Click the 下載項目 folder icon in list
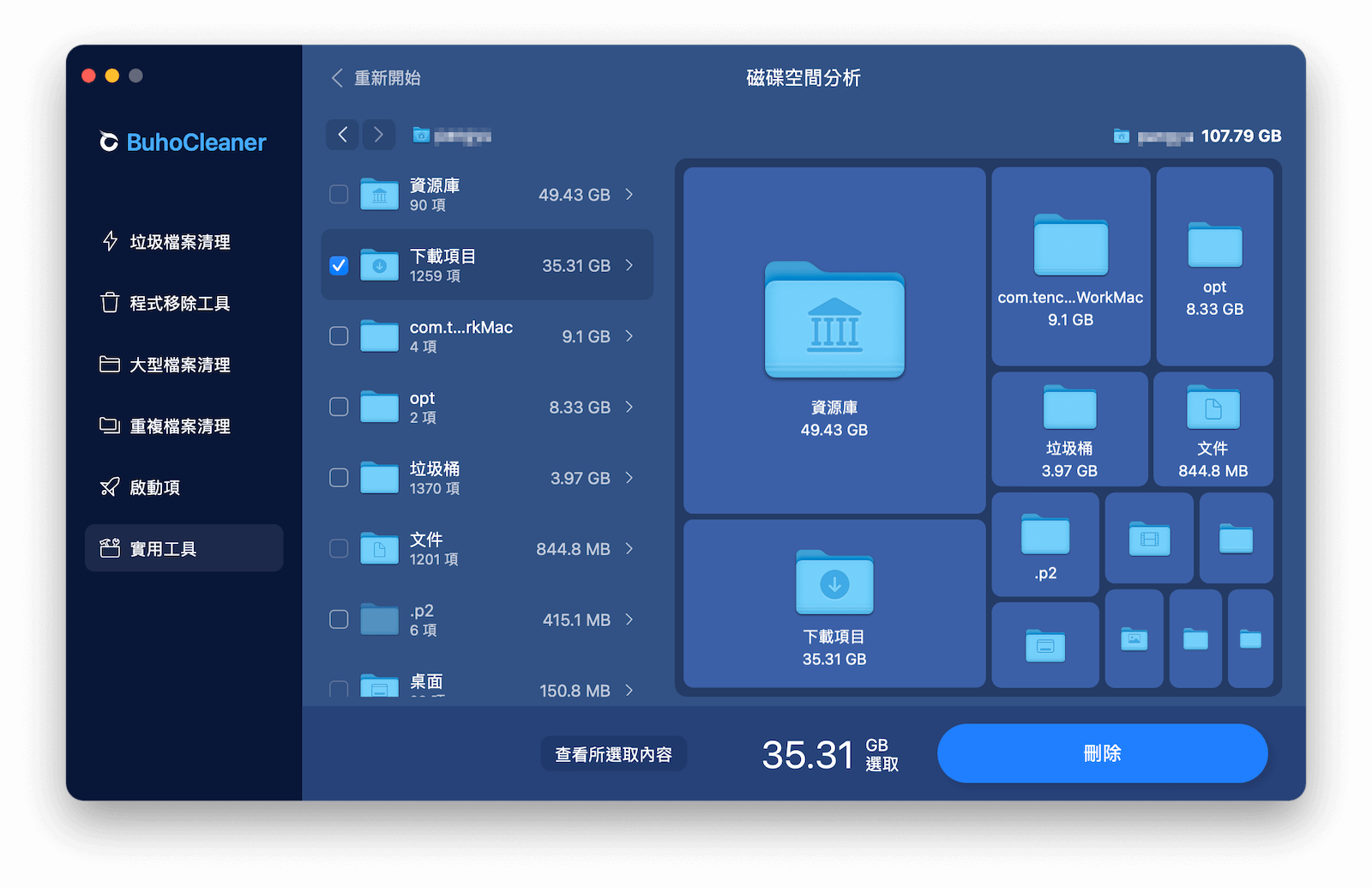The image size is (1372, 888). click(379, 265)
